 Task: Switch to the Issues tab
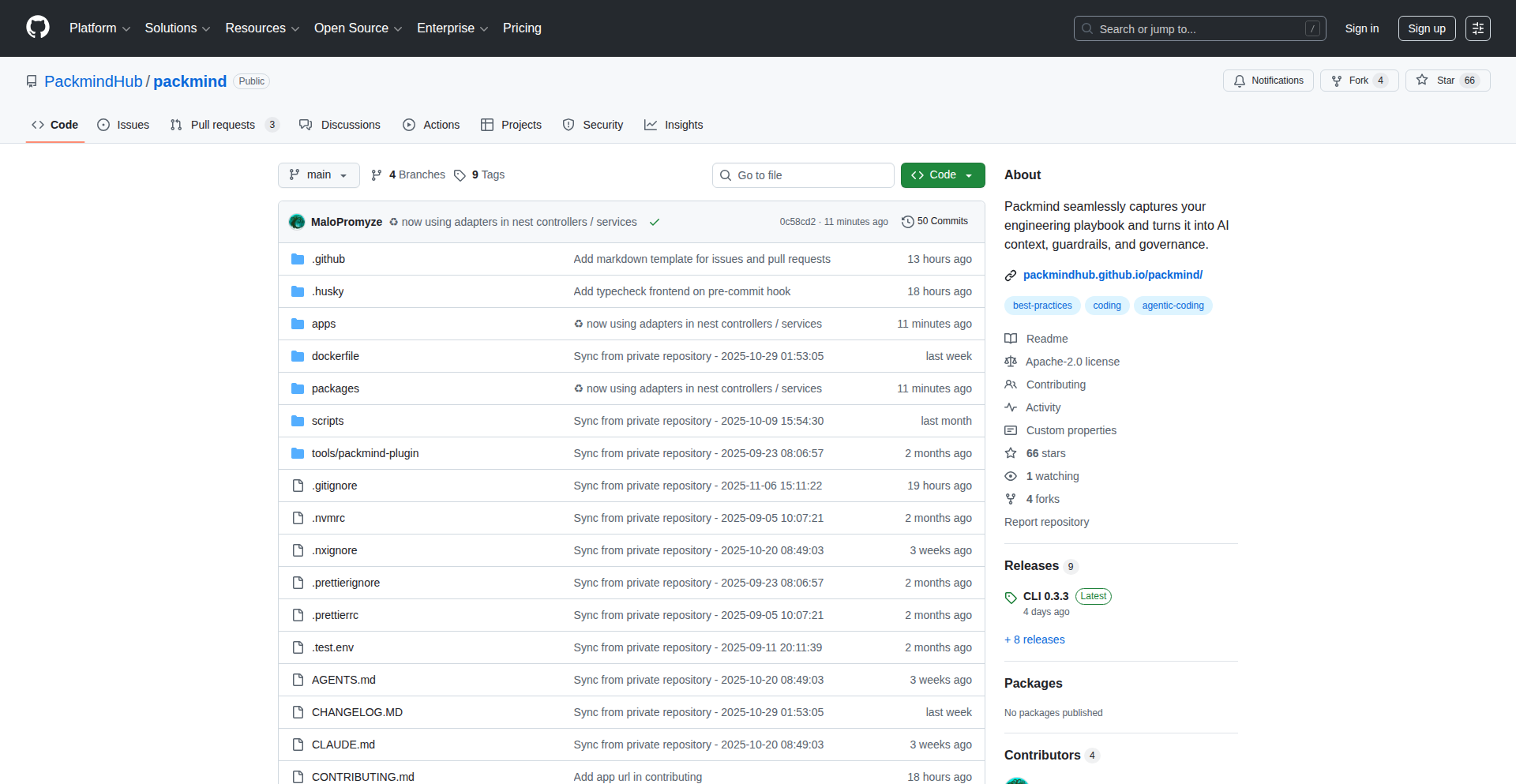point(123,124)
